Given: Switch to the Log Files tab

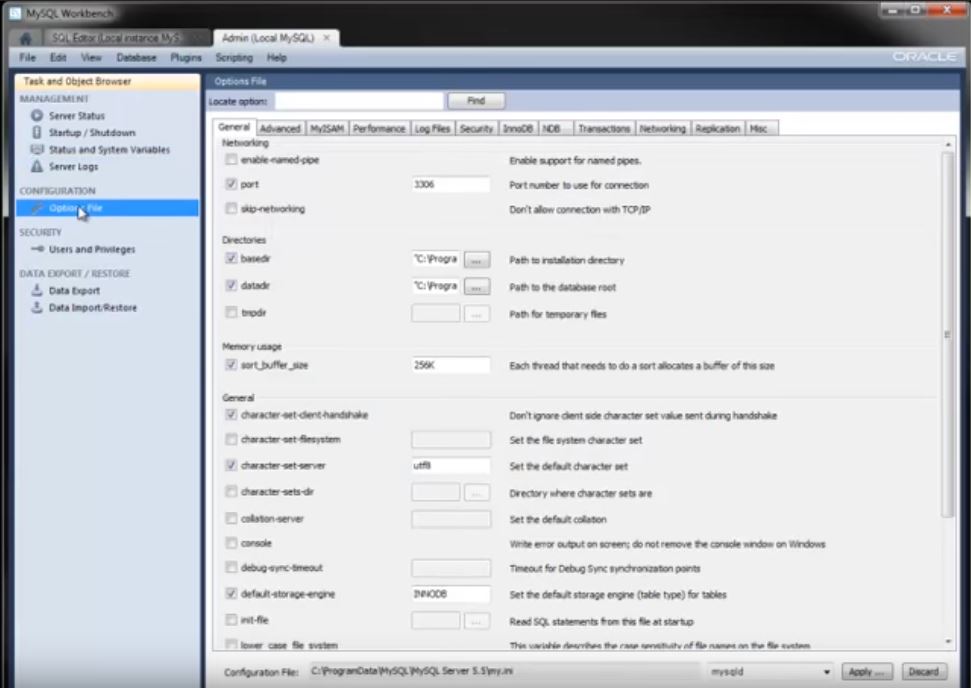Looking at the screenshot, I should tap(432, 128).
